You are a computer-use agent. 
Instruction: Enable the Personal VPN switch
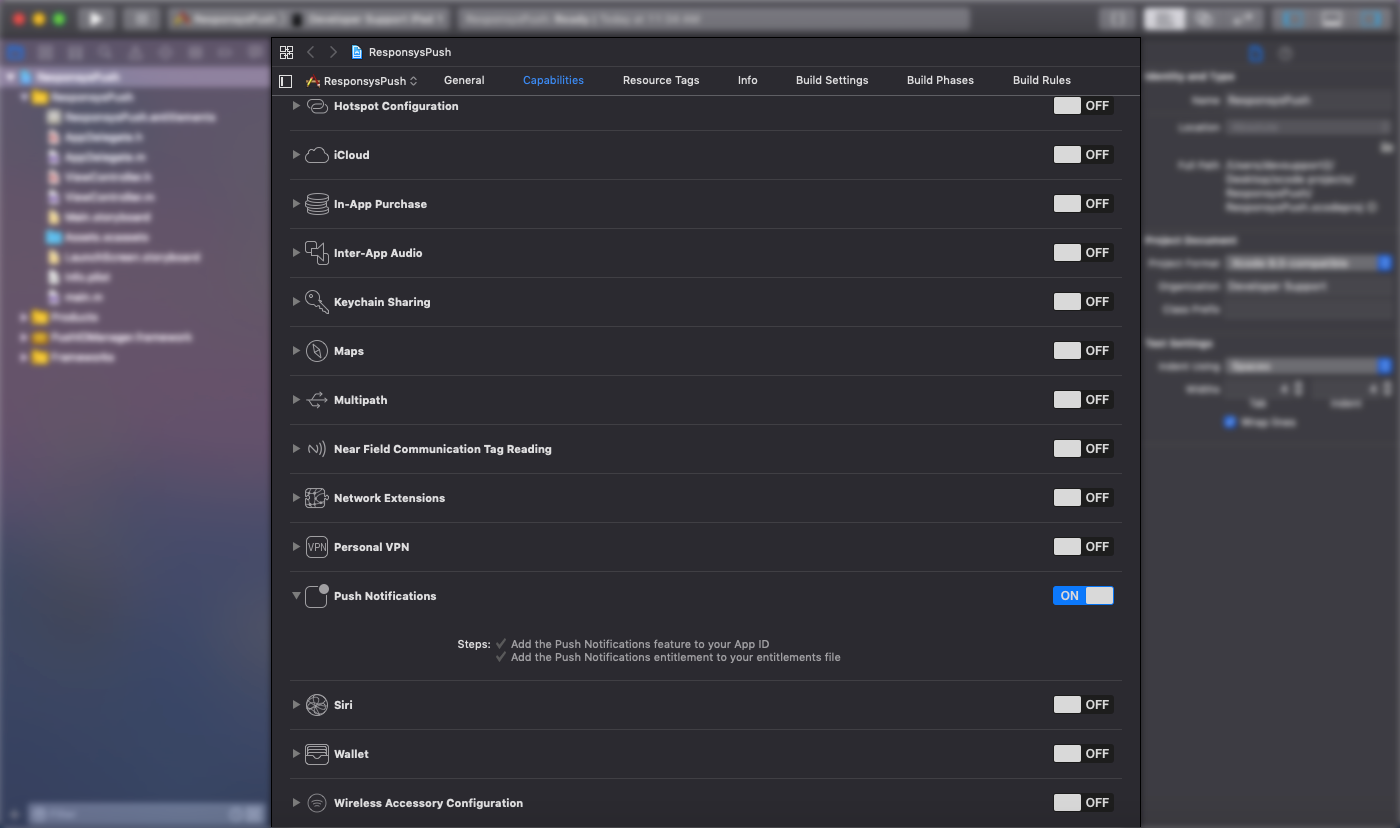point(1083,547)
